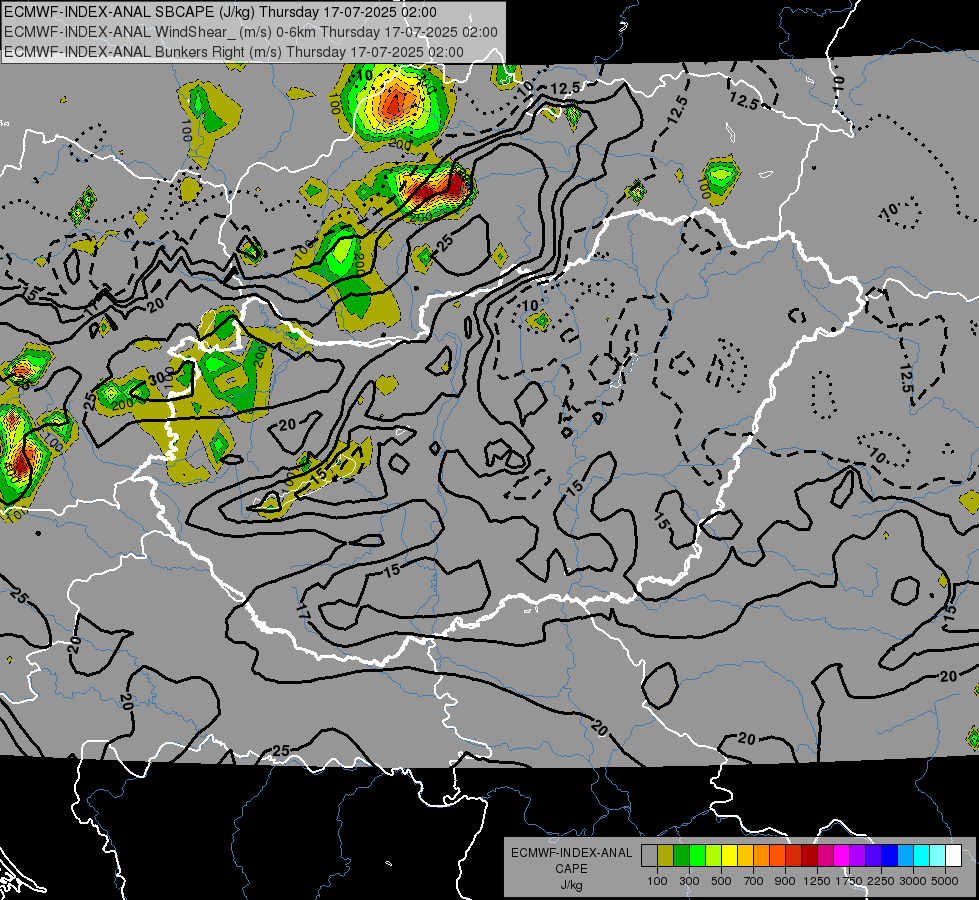Pick the bright magenta legend swatch
Screen dimensions: 979x900
(842, 856)
